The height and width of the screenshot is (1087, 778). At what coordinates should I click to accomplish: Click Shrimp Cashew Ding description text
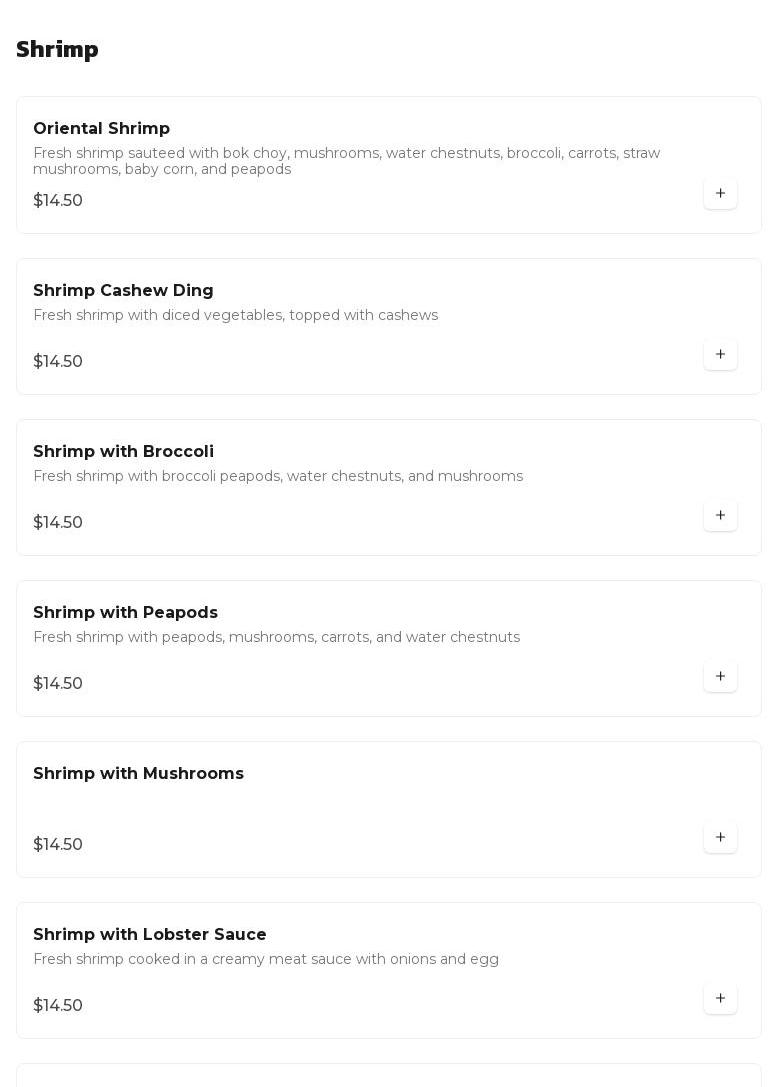[x=235, y=316]
